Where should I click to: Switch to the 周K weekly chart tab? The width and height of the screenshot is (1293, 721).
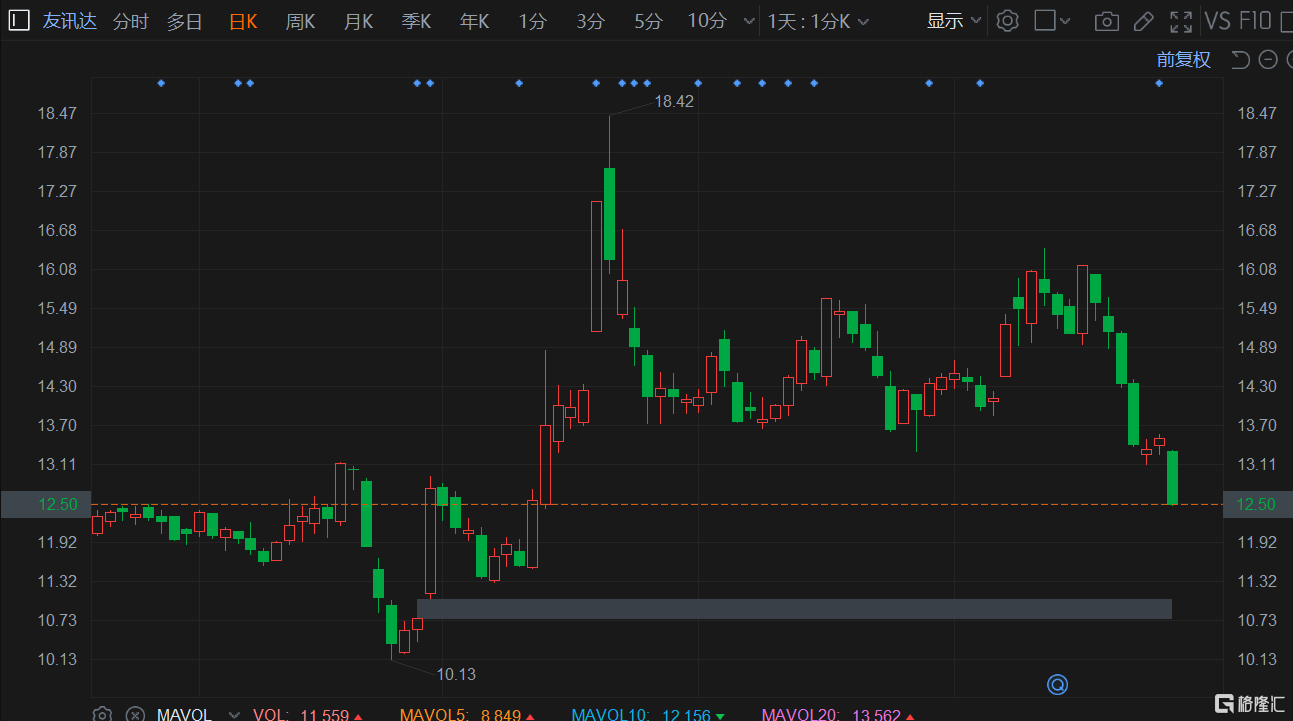tap(300, 20)
